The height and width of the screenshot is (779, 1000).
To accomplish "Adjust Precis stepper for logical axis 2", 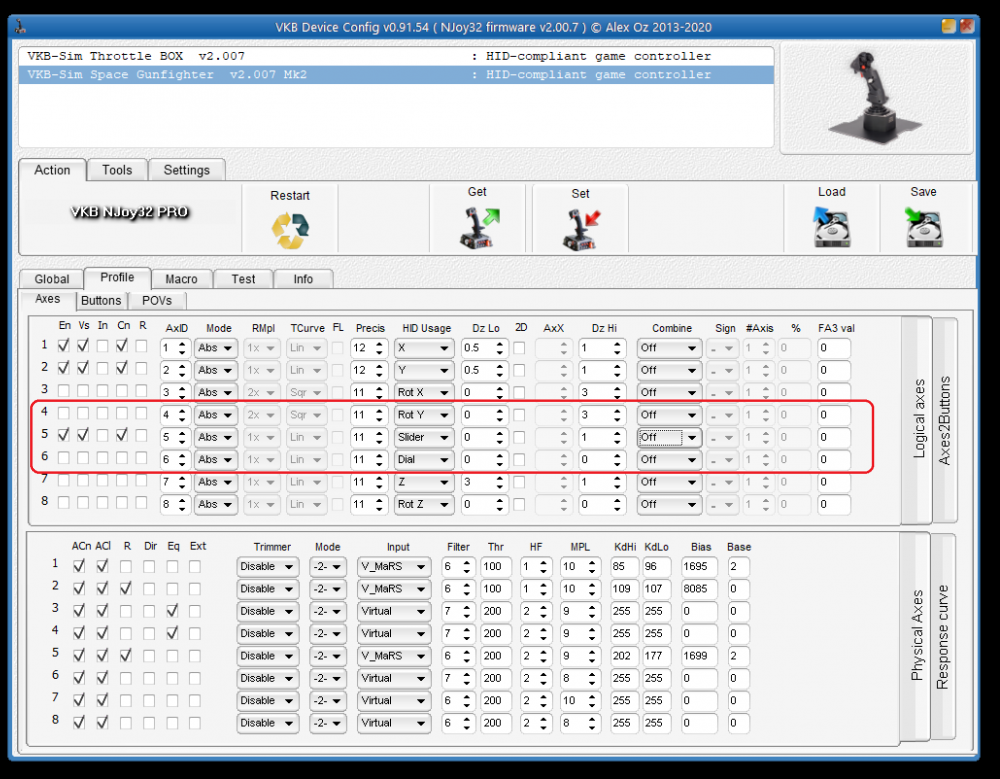I will tap(379, 370).
